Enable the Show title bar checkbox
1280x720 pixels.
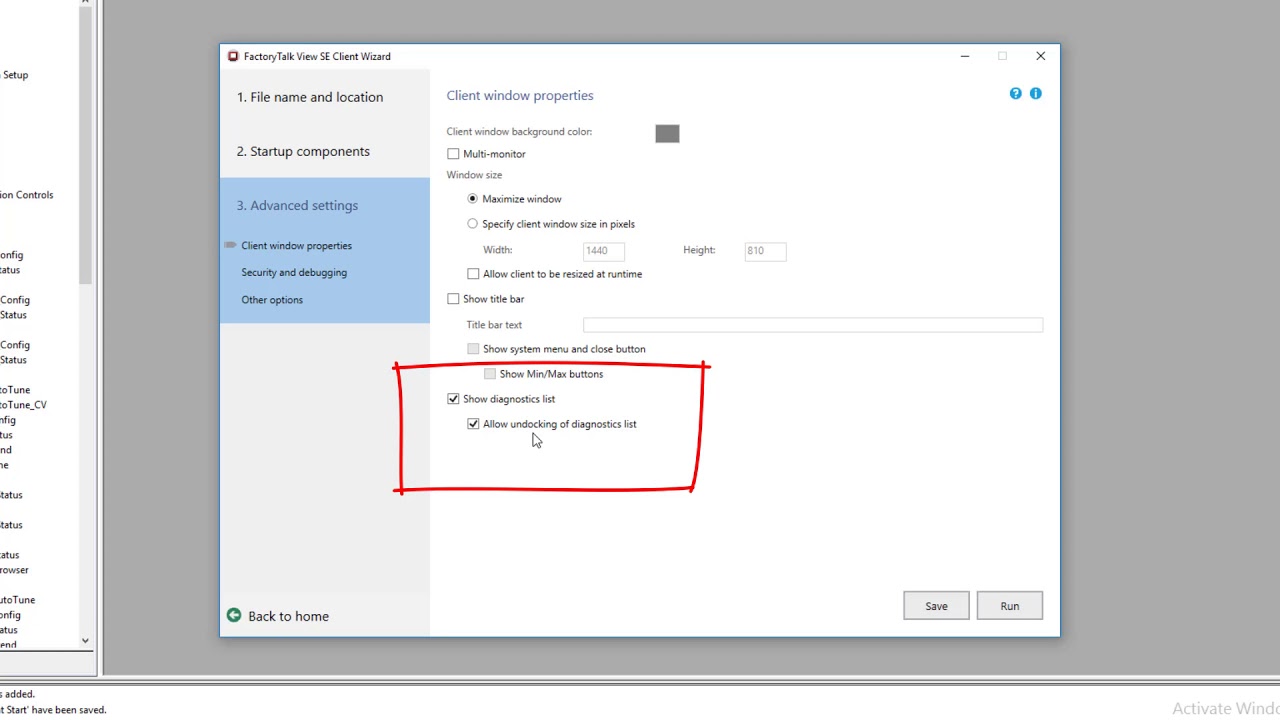pyautogui.click(x=453, y=299)
